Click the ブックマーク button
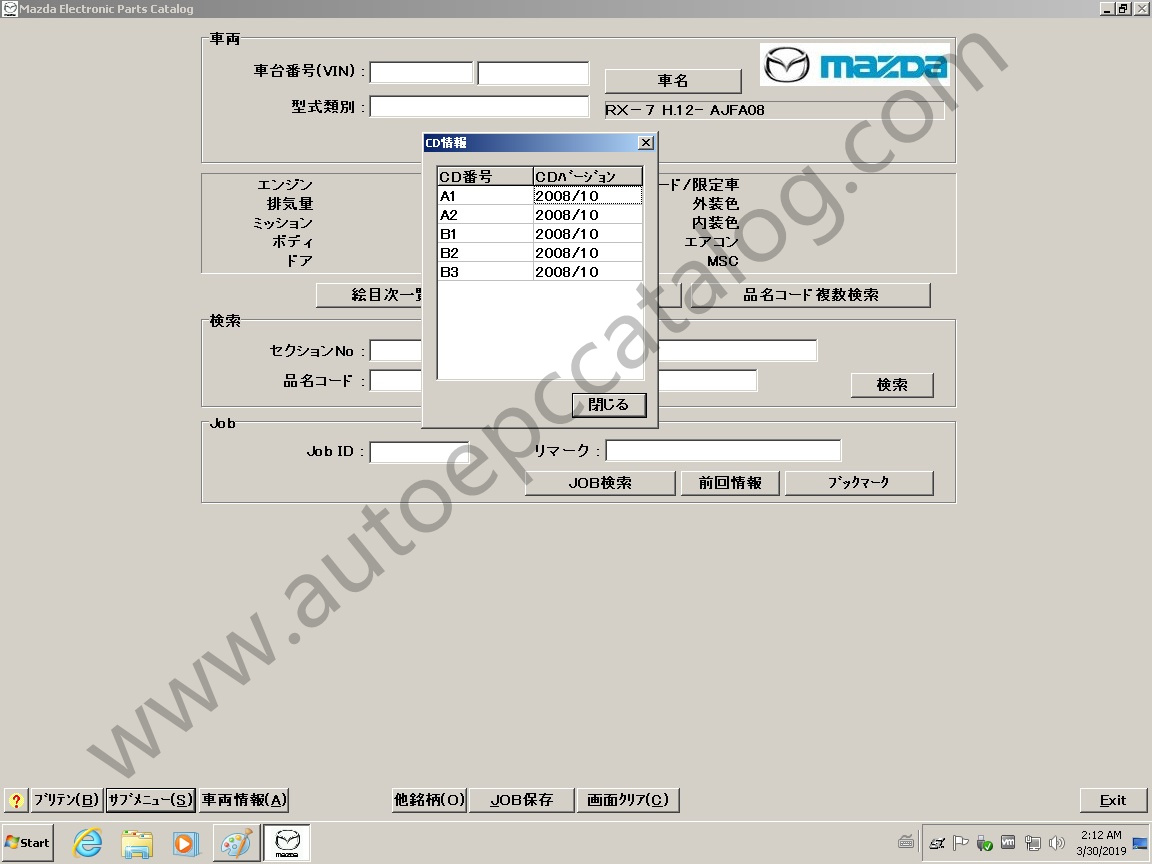 click(860, 483)
